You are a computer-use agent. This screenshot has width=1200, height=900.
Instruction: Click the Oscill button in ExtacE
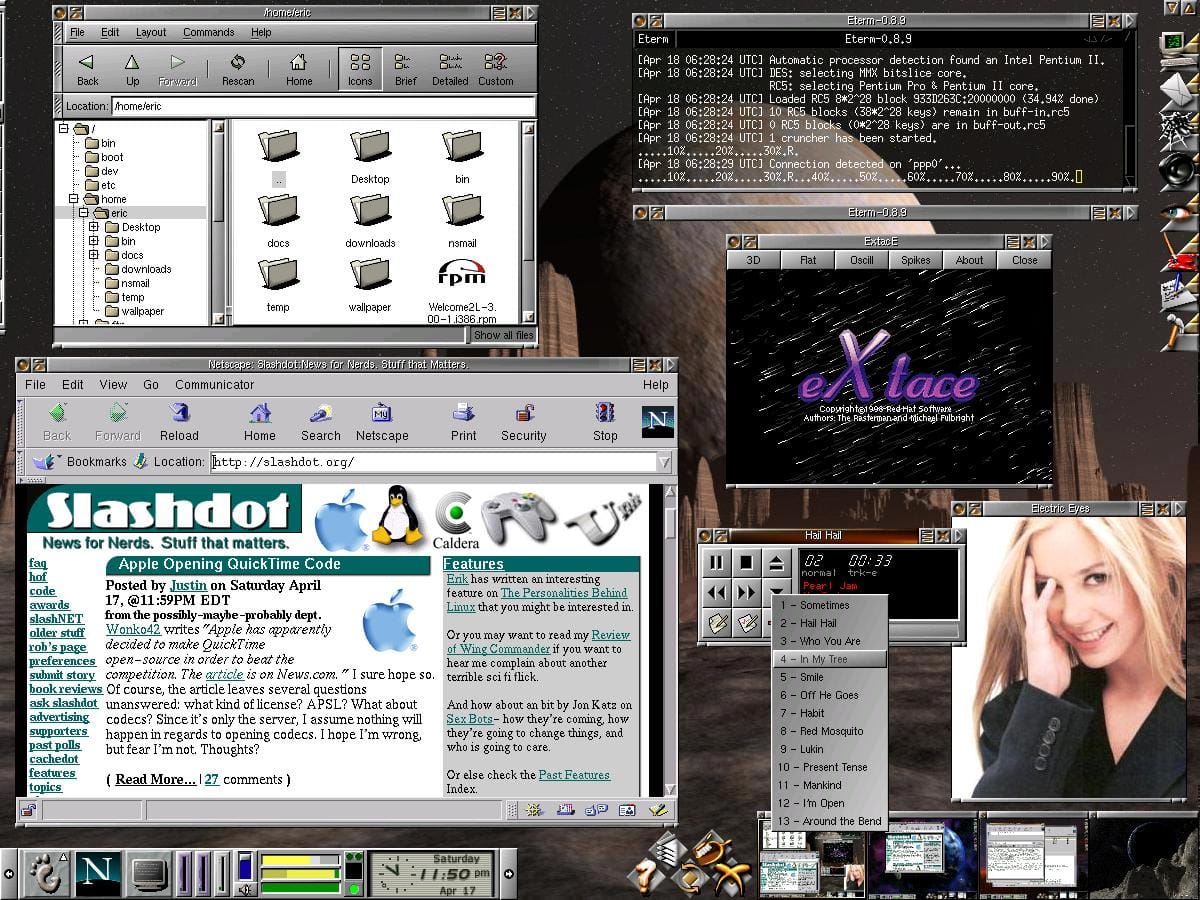point(862,260)
